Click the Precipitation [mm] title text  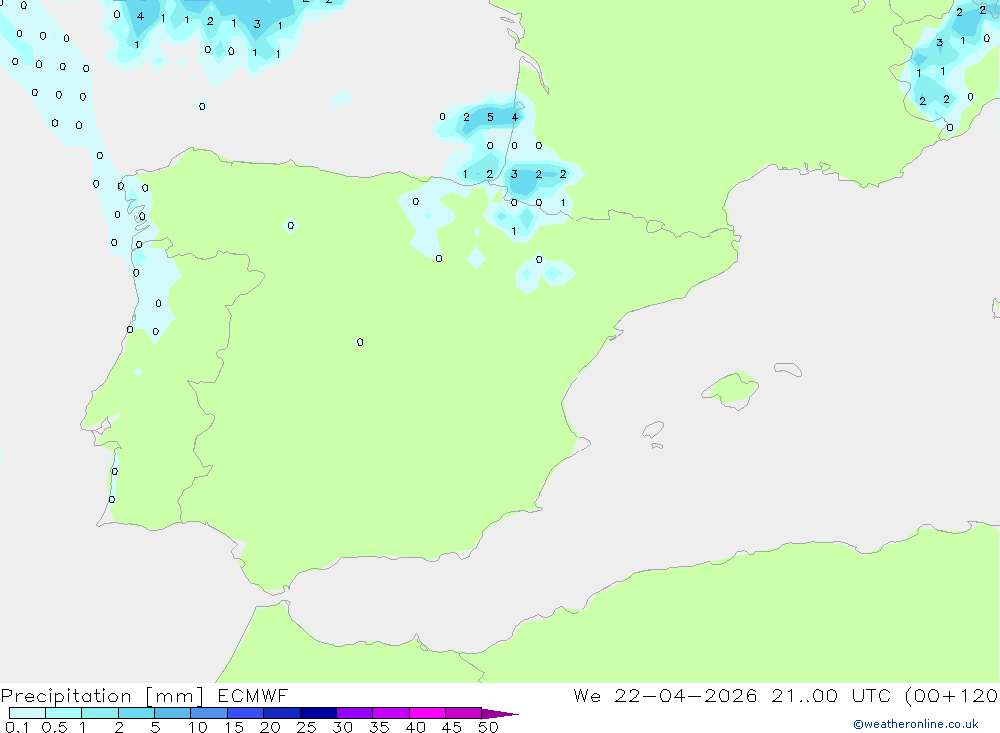pos(103,696)
